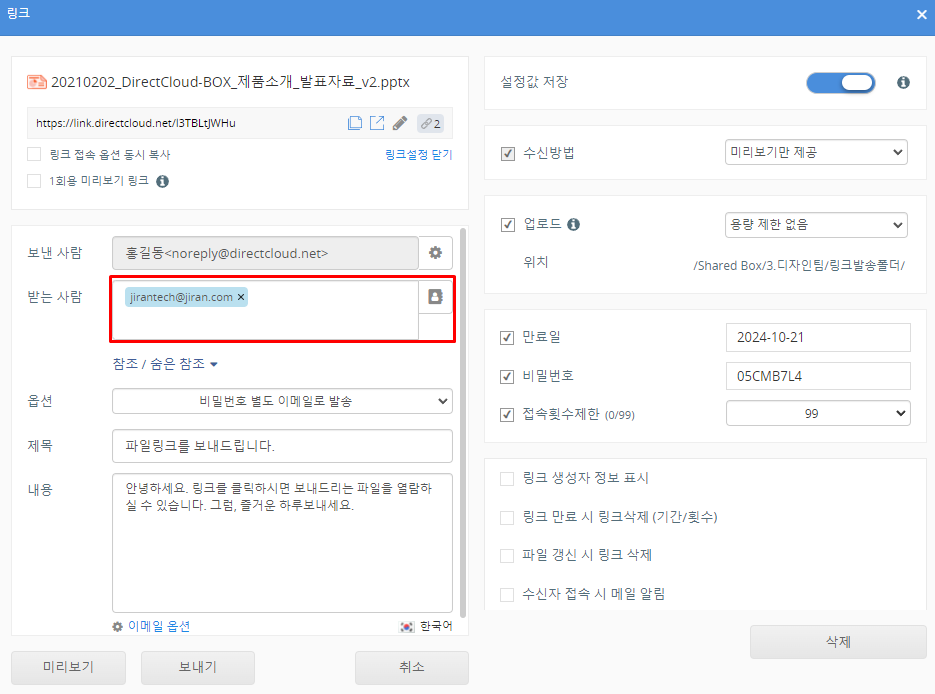Click the 제목 subject input field
The width and height of the screenshot is (935, 694).
point(282,446)
